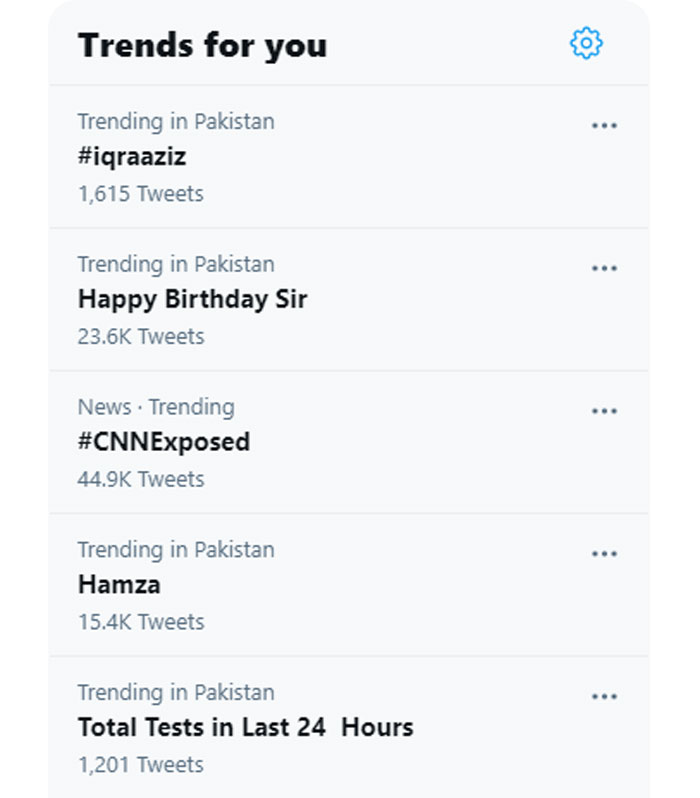Open more options for #iqraaziz trend
The image size is (700, 798).
604,126
